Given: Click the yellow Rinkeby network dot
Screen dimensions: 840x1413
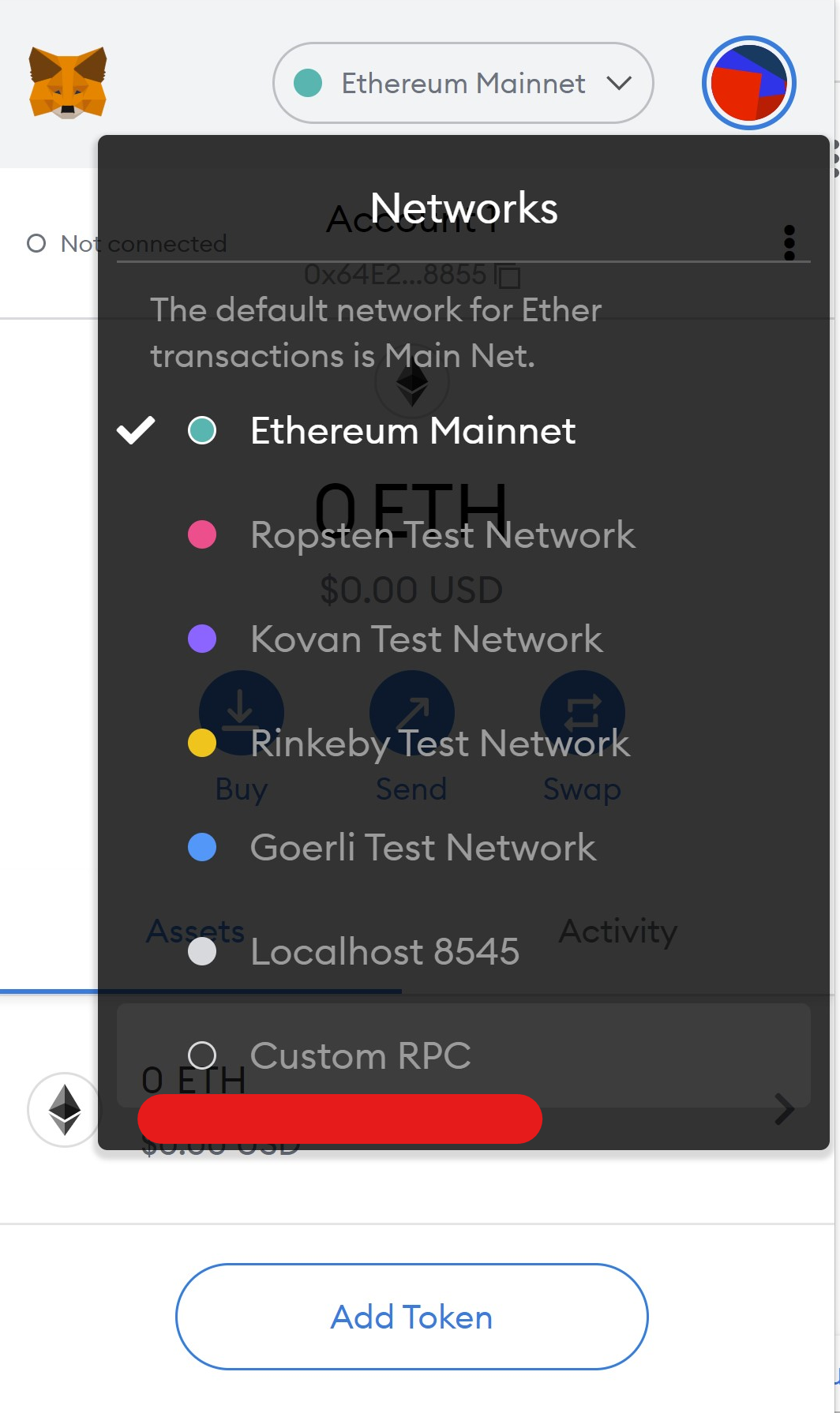Looking at the screenshot, I should pyautogui.click(x=202, y=743).
